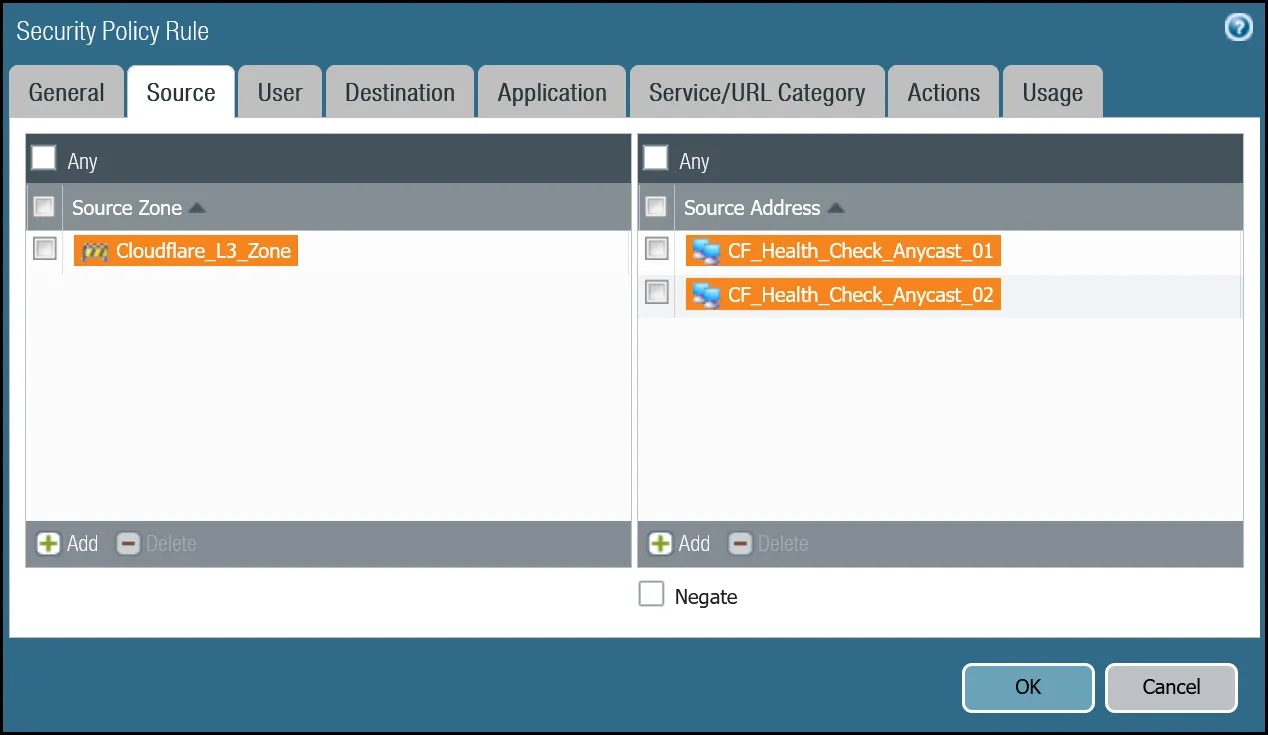This screenshot has width=1268, height=735.
Task: Switch to the Destination tab
Action: click(x=399, y=93)
